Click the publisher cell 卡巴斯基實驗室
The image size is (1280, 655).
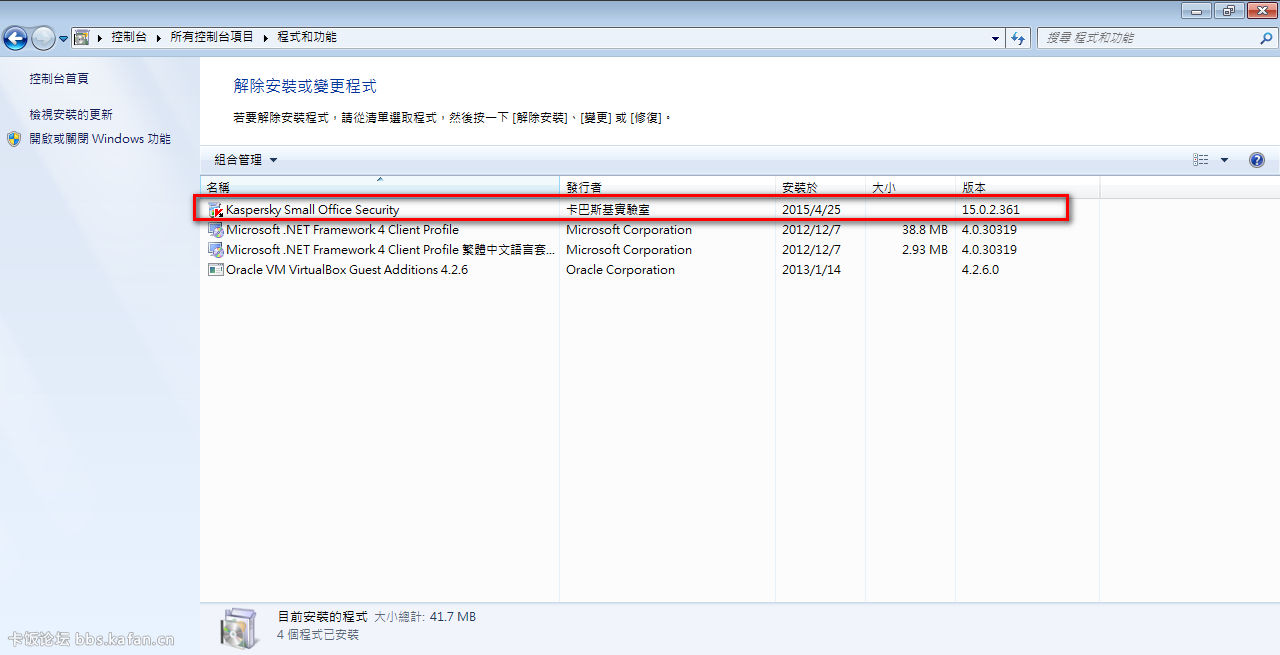(x=608, y=210)
